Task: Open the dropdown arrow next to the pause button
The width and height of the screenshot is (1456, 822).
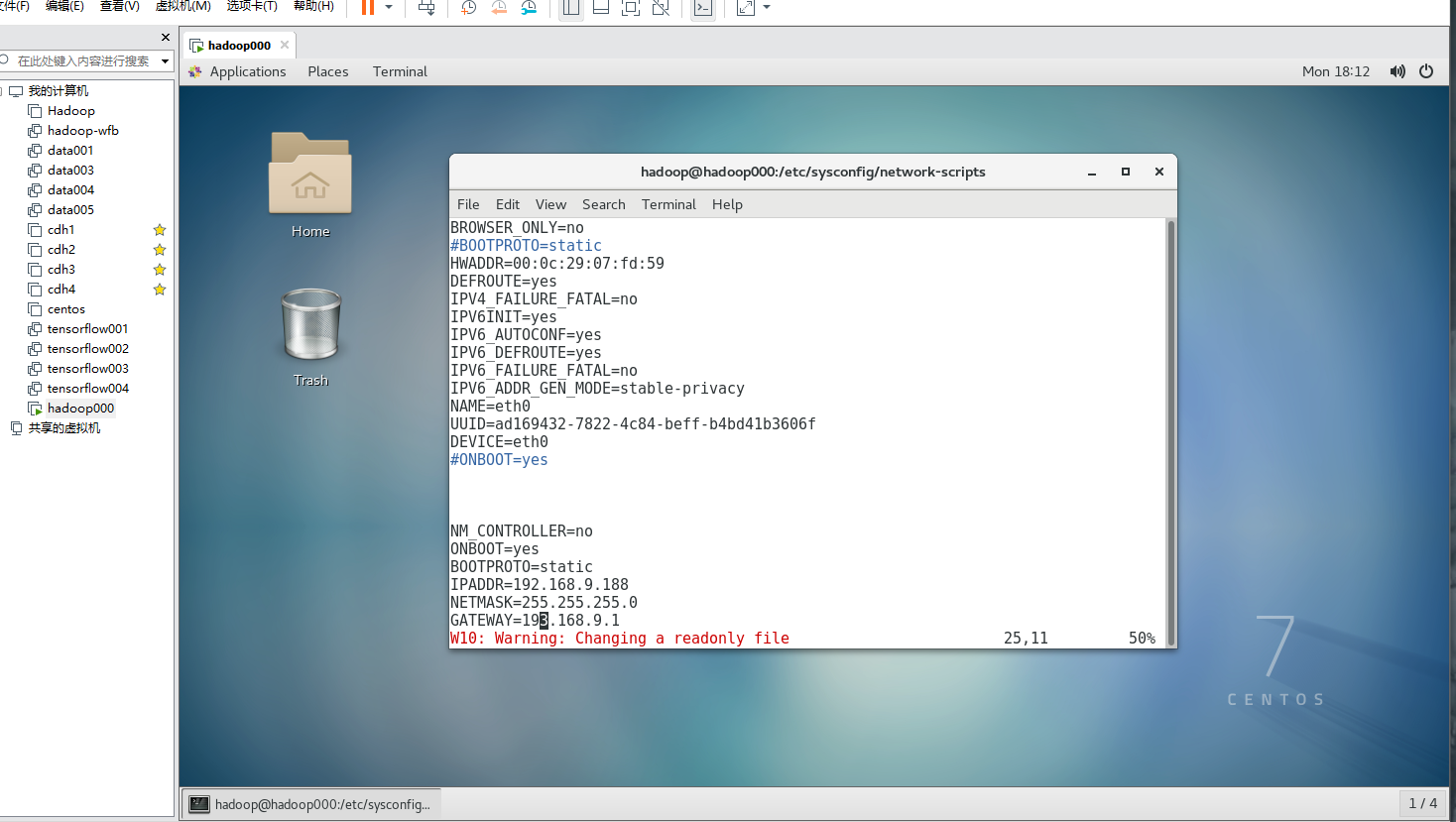Action: (x=389, y=8)
